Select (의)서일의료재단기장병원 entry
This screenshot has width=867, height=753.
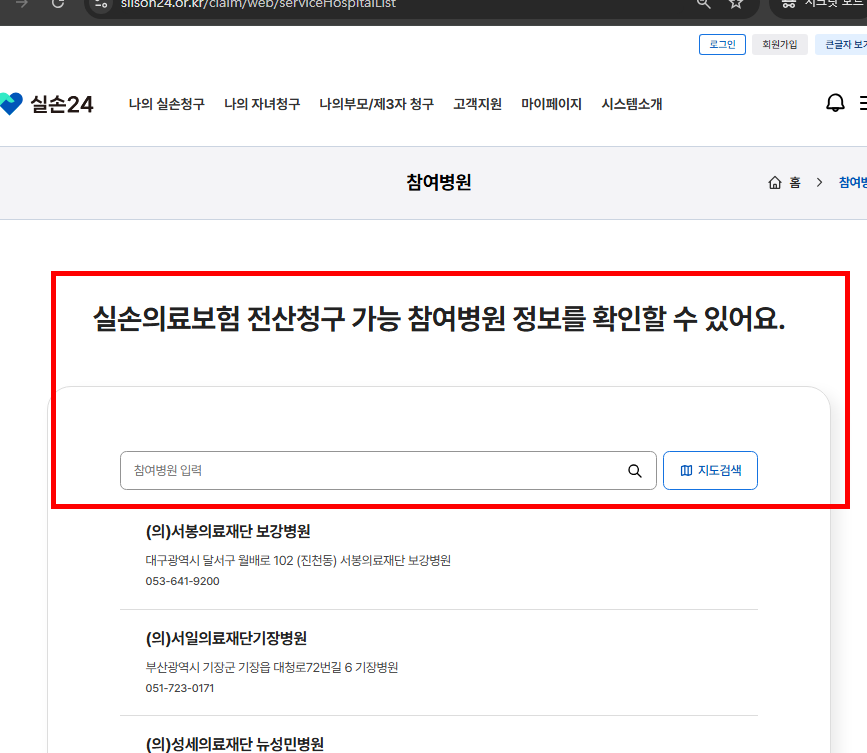pos(226,639)
